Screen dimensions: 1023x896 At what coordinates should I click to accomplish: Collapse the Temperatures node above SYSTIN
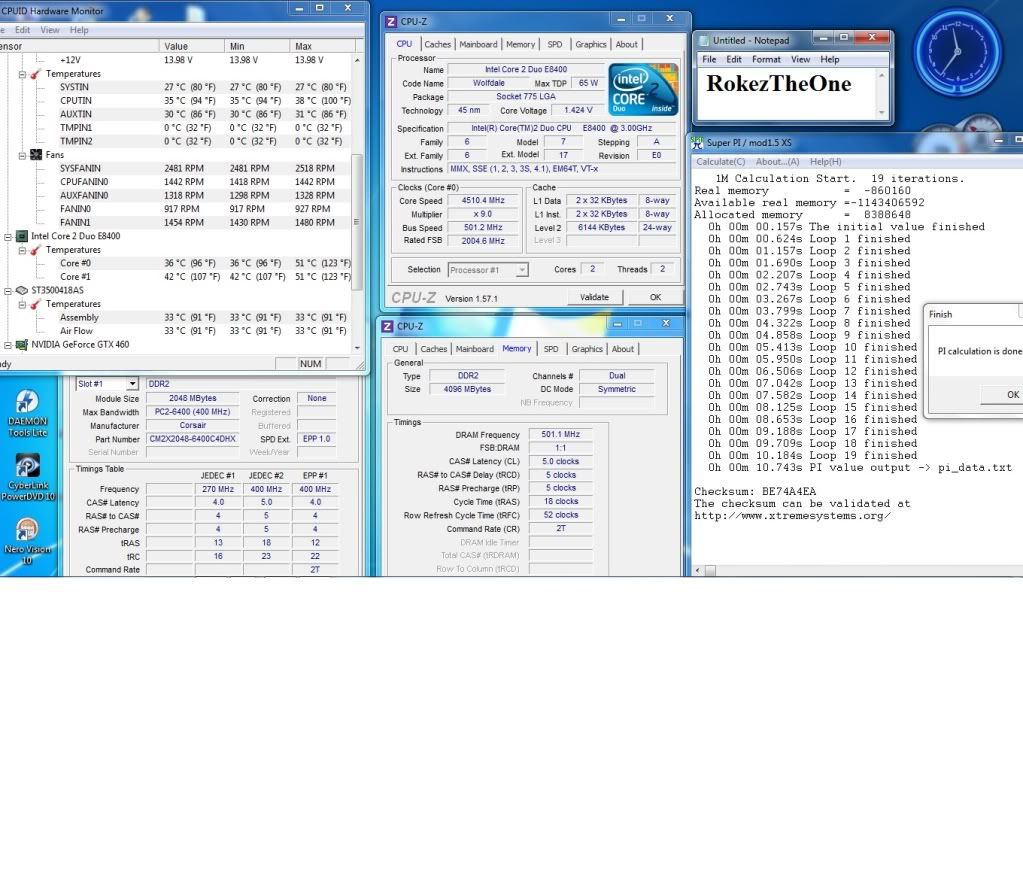pyautogui.click(x=22, y=74)
